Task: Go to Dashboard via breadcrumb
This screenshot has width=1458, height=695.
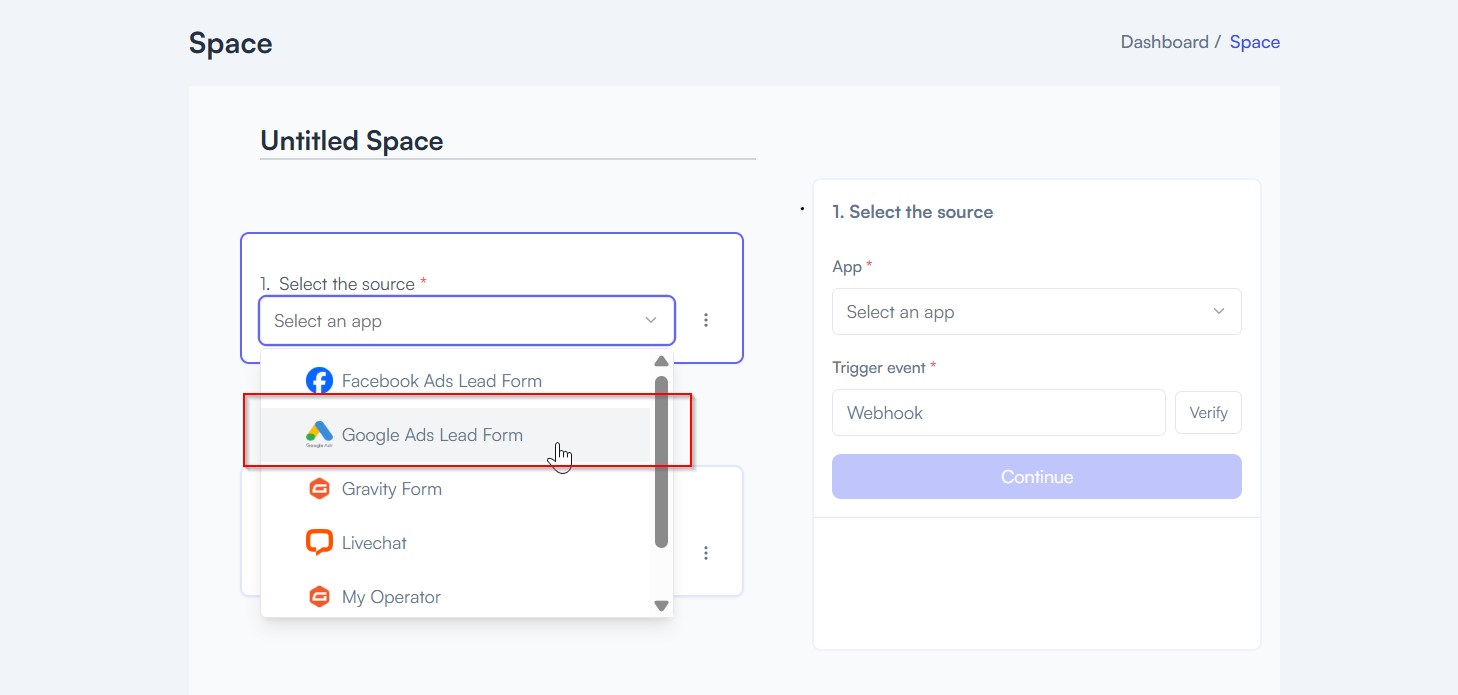Action: pyautogui.click(x=1165, y=42)
